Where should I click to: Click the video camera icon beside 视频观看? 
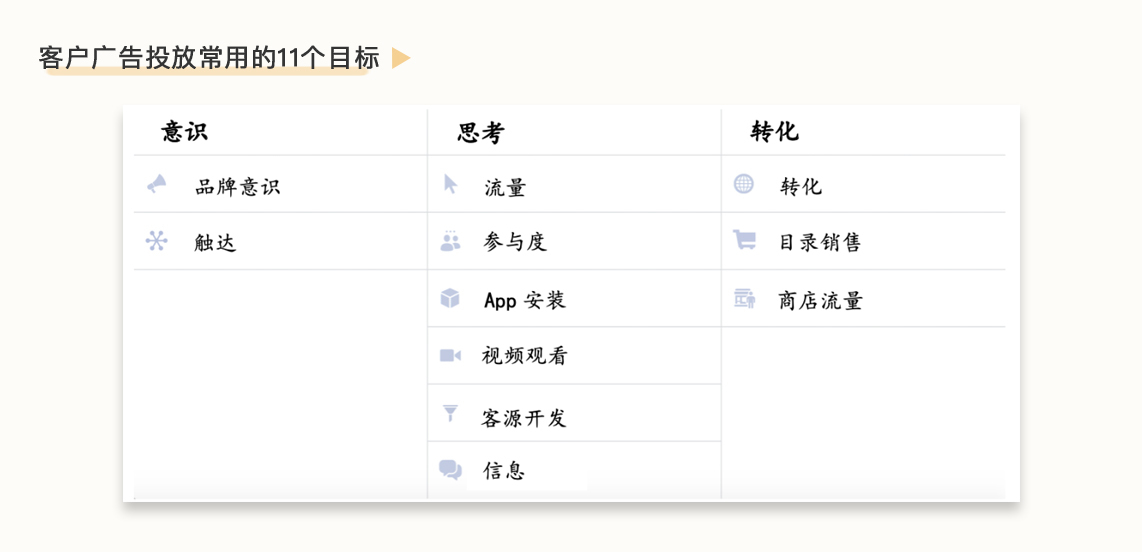click(x=450, y=355)
